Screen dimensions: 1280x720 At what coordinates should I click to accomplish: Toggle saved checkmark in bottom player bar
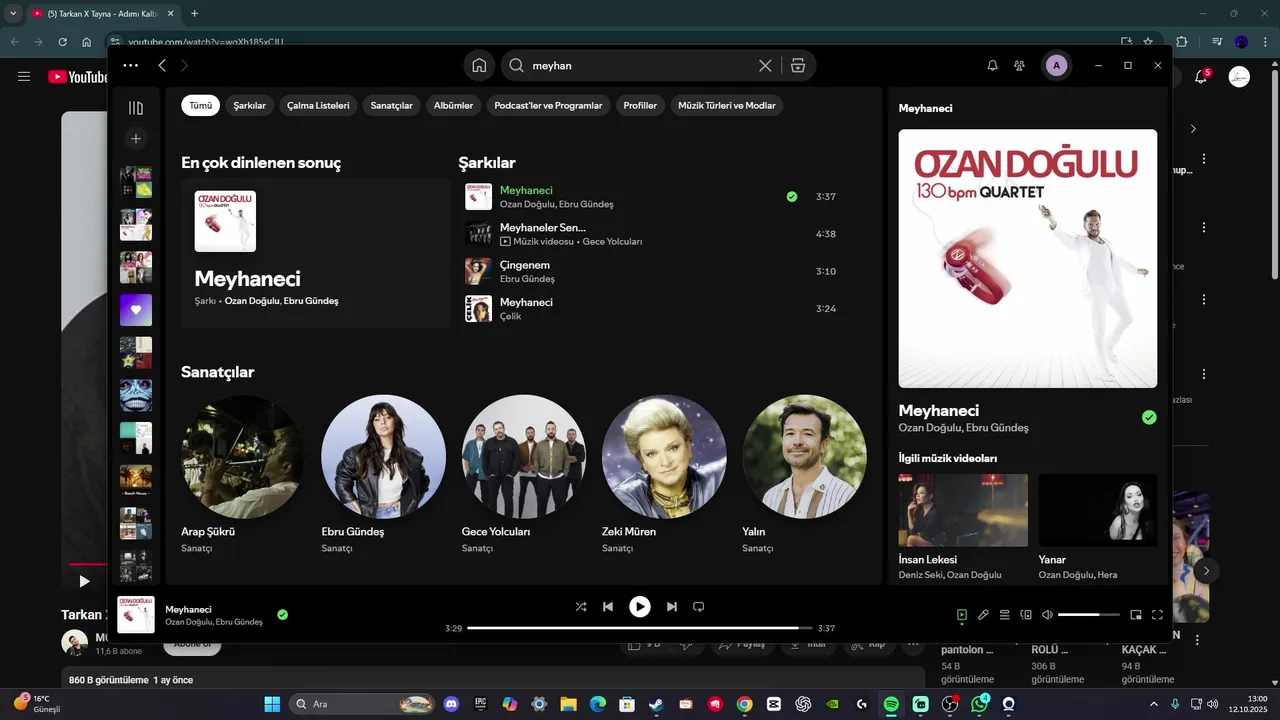click(x=283, y=615)
